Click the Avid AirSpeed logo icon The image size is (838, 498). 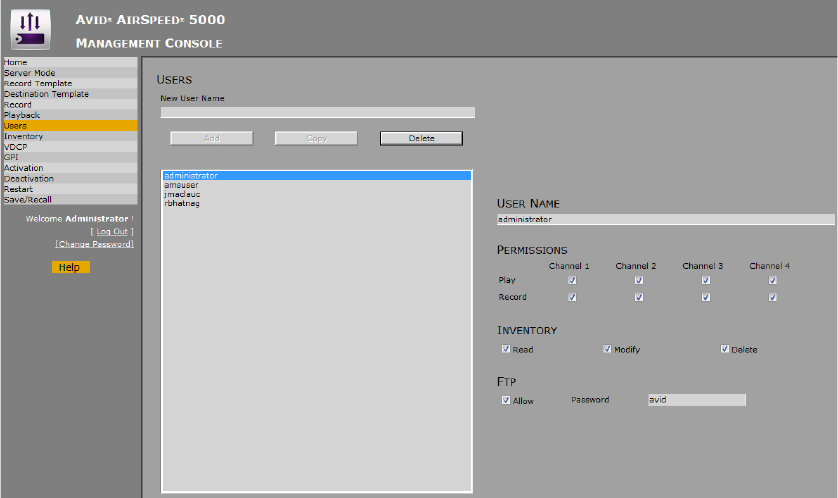[x=30, y=30]
